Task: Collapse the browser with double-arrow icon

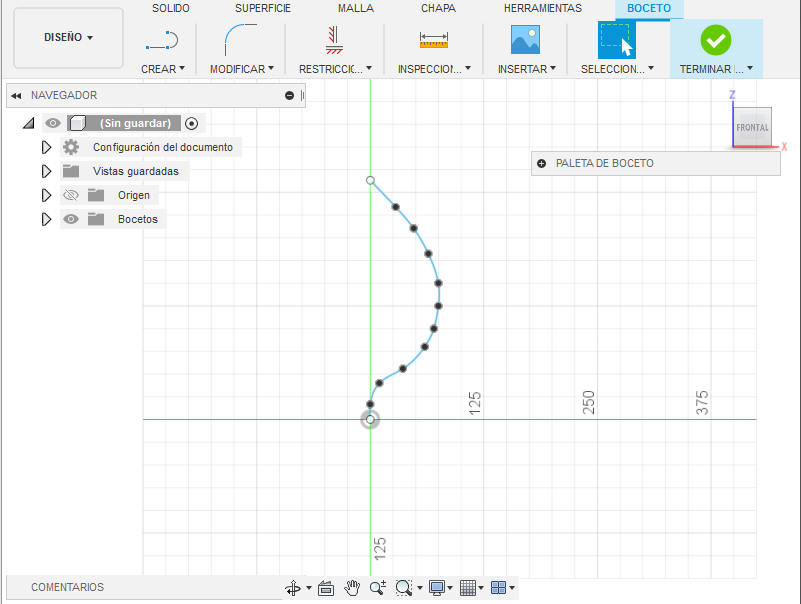Action: click(x=16, y=96)
